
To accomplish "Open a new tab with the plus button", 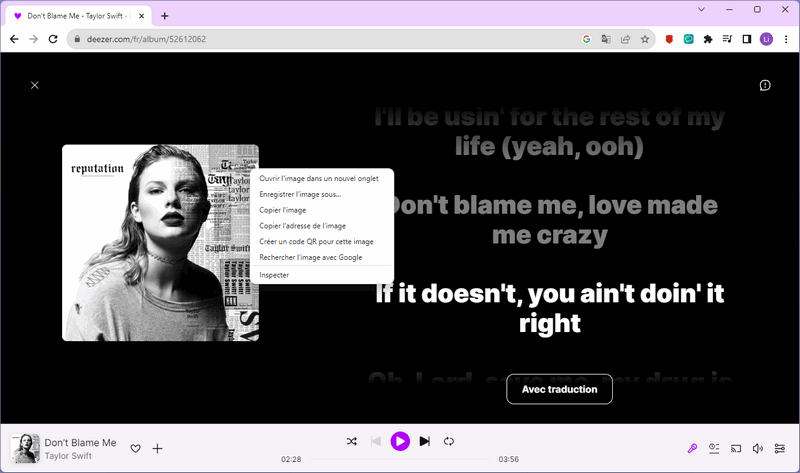I will [x=164, y=16].
